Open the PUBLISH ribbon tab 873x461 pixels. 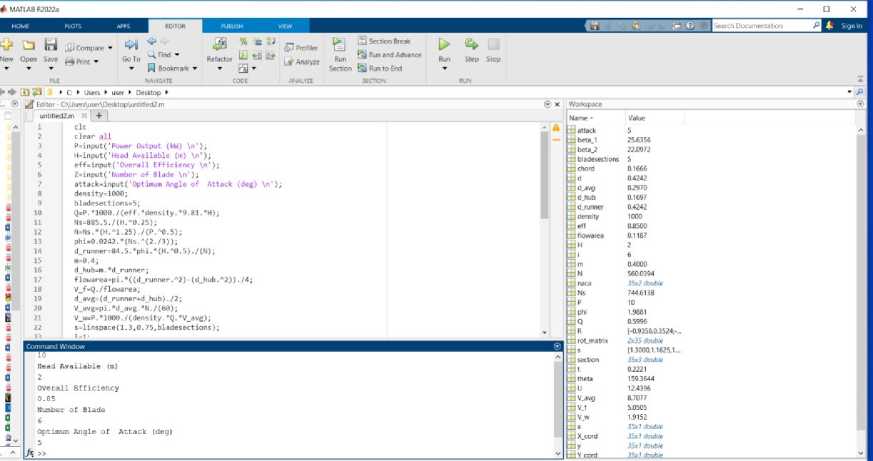[x=231, y=26]
